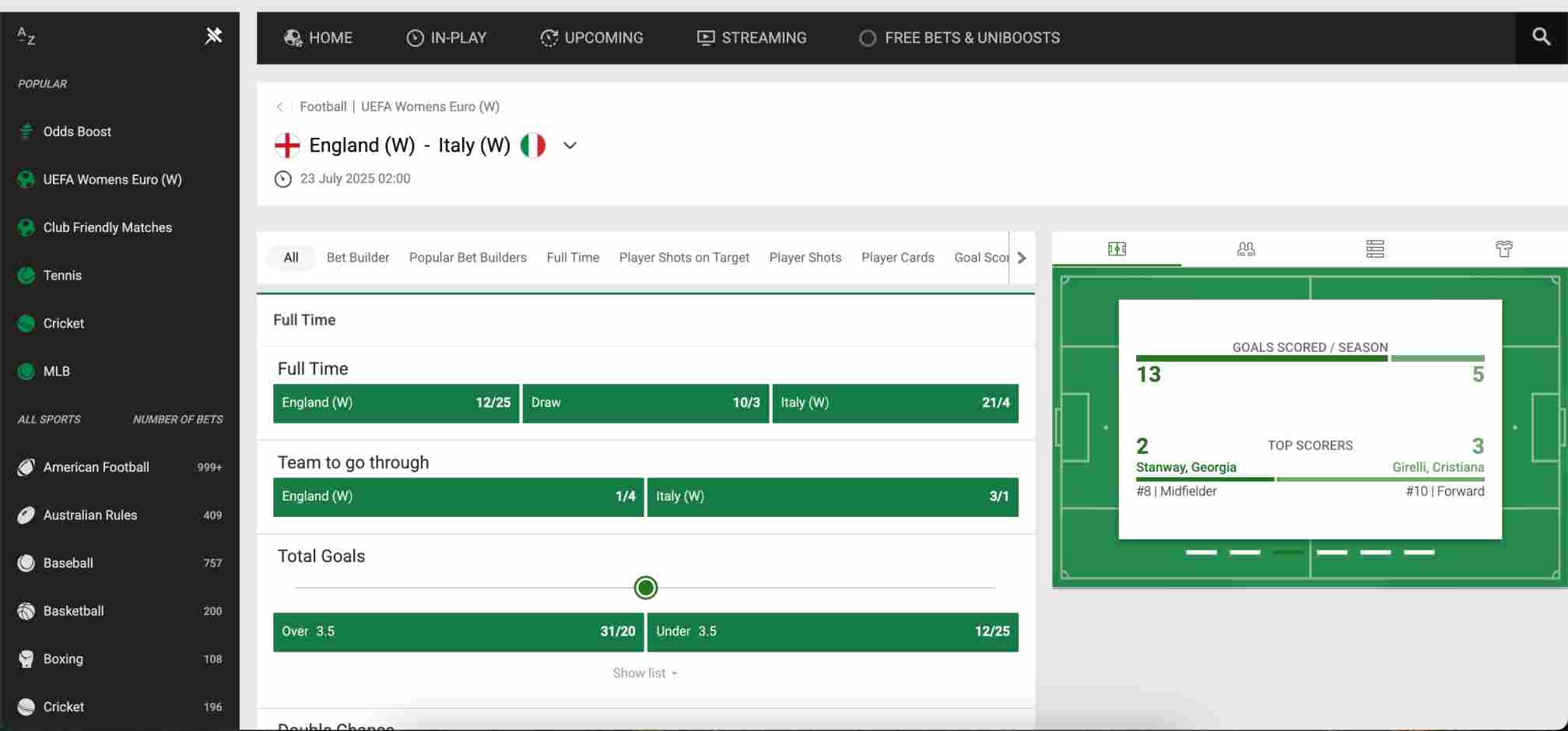Open the pitch view stats tab icon

(1117, 249)
